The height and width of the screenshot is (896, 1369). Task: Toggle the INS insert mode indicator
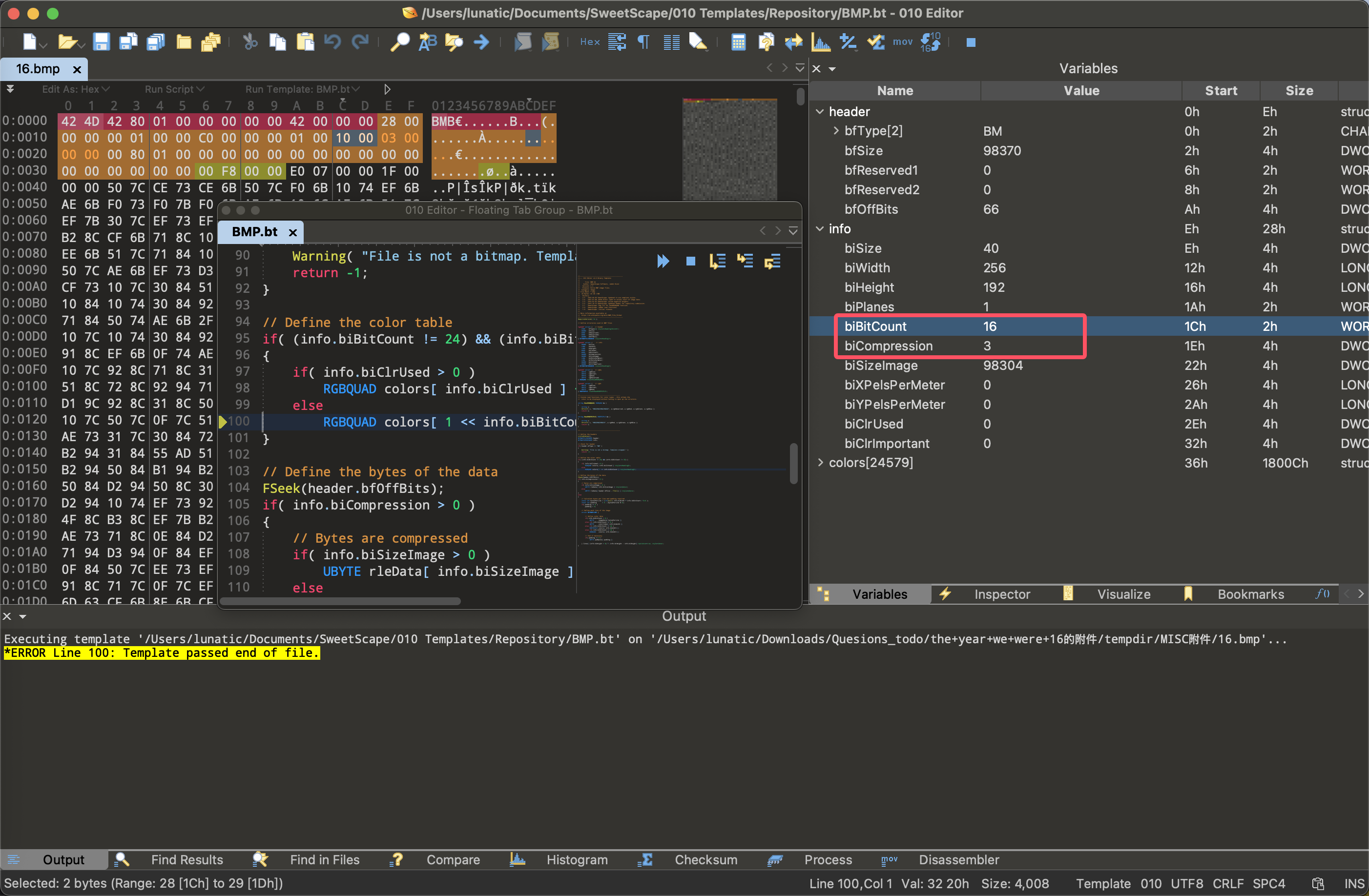click(1353, 883)
